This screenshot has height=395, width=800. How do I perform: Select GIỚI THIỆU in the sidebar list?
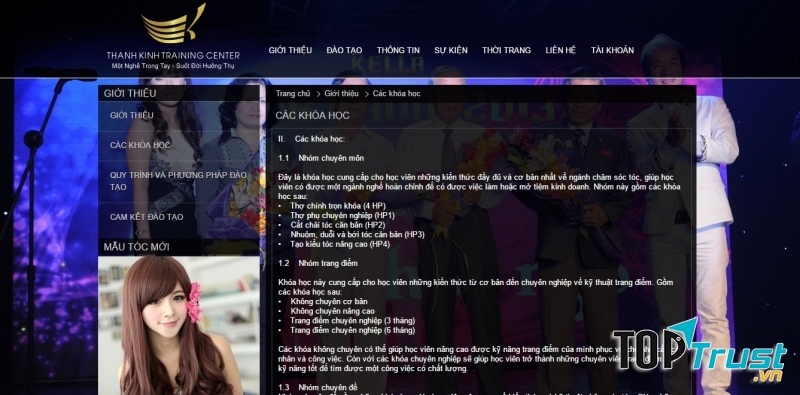[132, 115]
